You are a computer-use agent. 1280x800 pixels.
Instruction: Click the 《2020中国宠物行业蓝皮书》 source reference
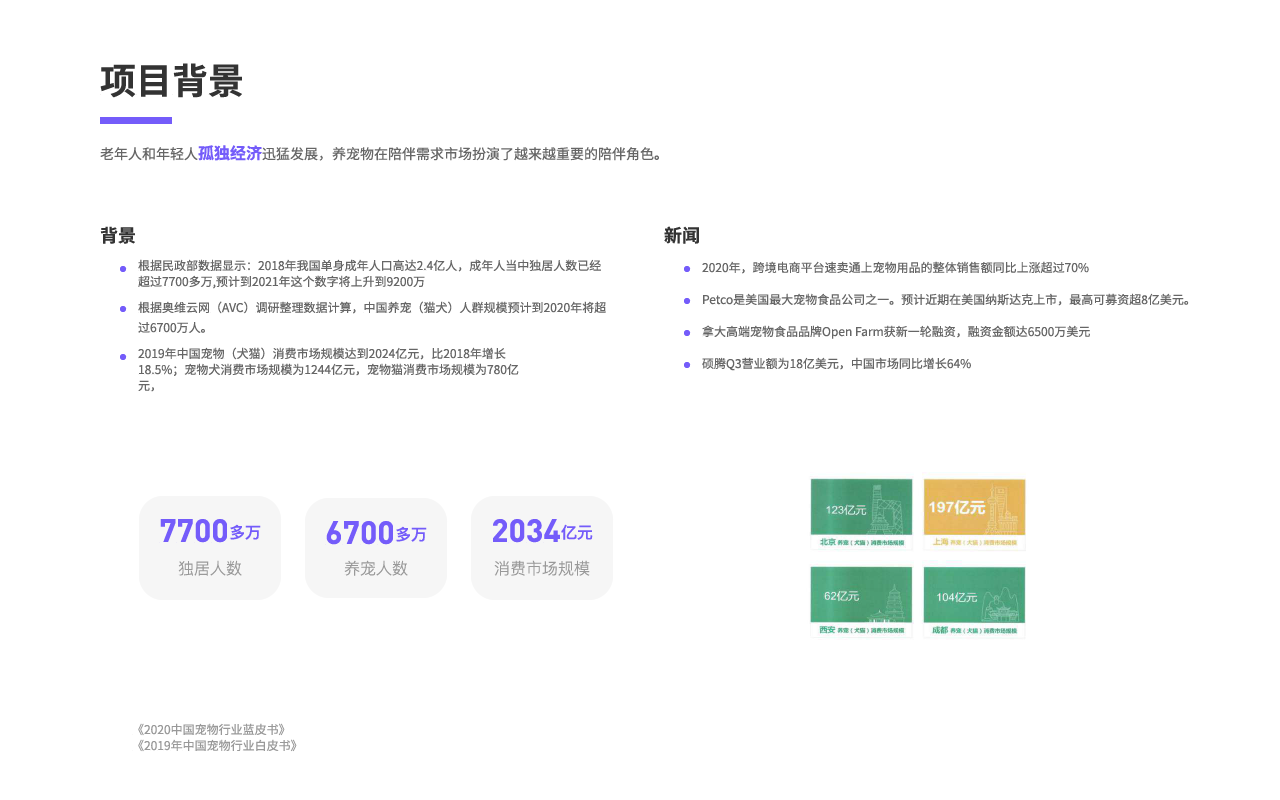click(x=211, y=729)
